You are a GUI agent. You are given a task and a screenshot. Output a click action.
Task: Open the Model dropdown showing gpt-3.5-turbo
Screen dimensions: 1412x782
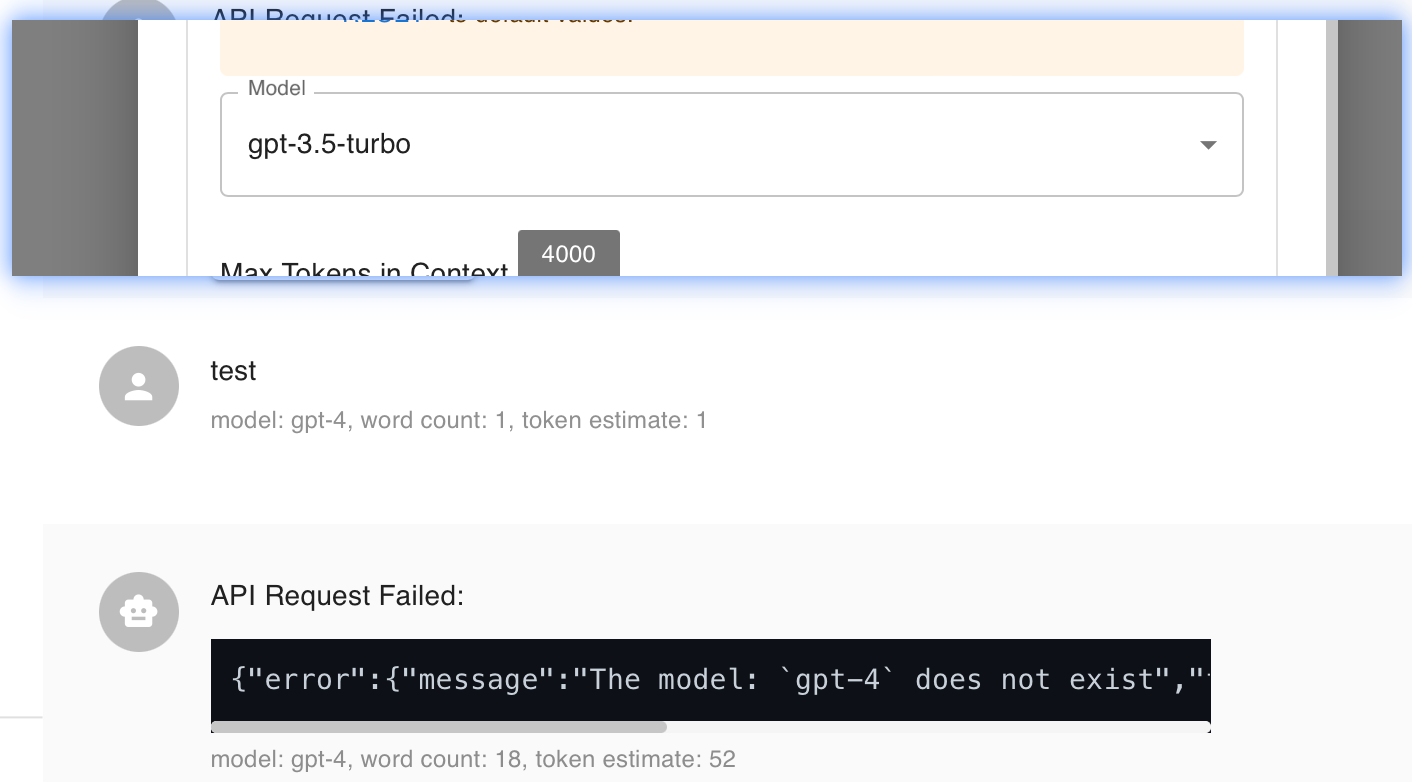coord(731,145)
